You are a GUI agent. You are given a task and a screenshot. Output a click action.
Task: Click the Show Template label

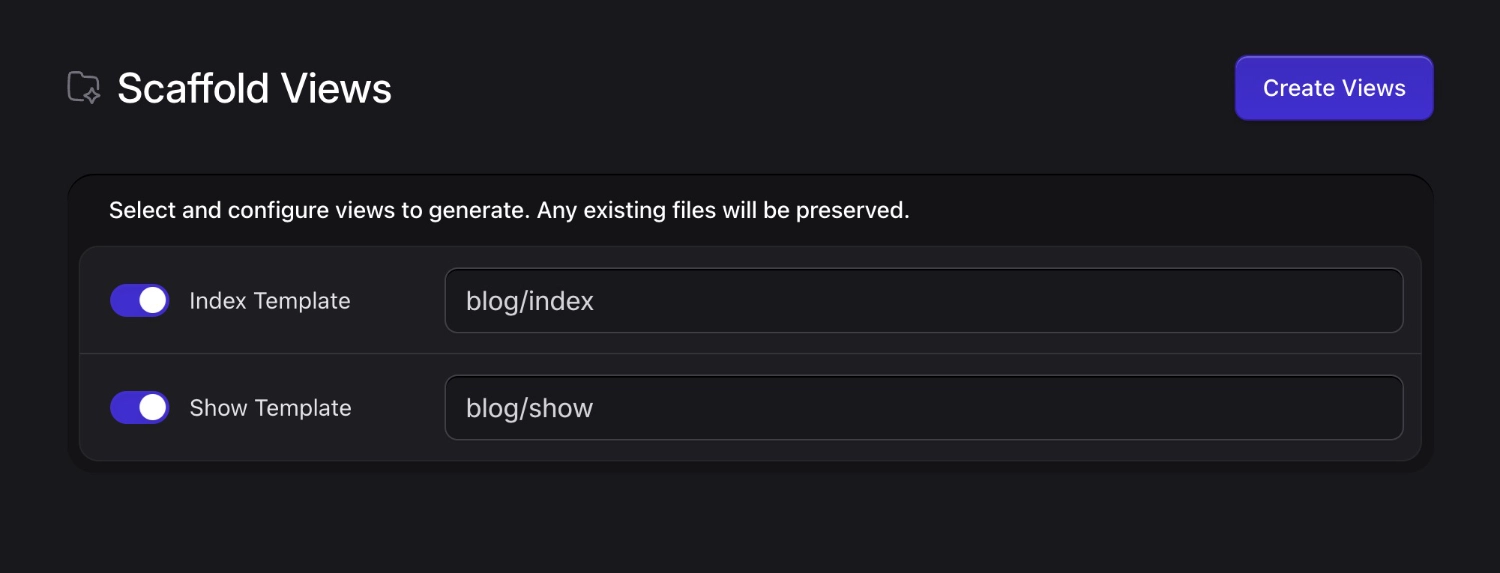pos(270,408)
